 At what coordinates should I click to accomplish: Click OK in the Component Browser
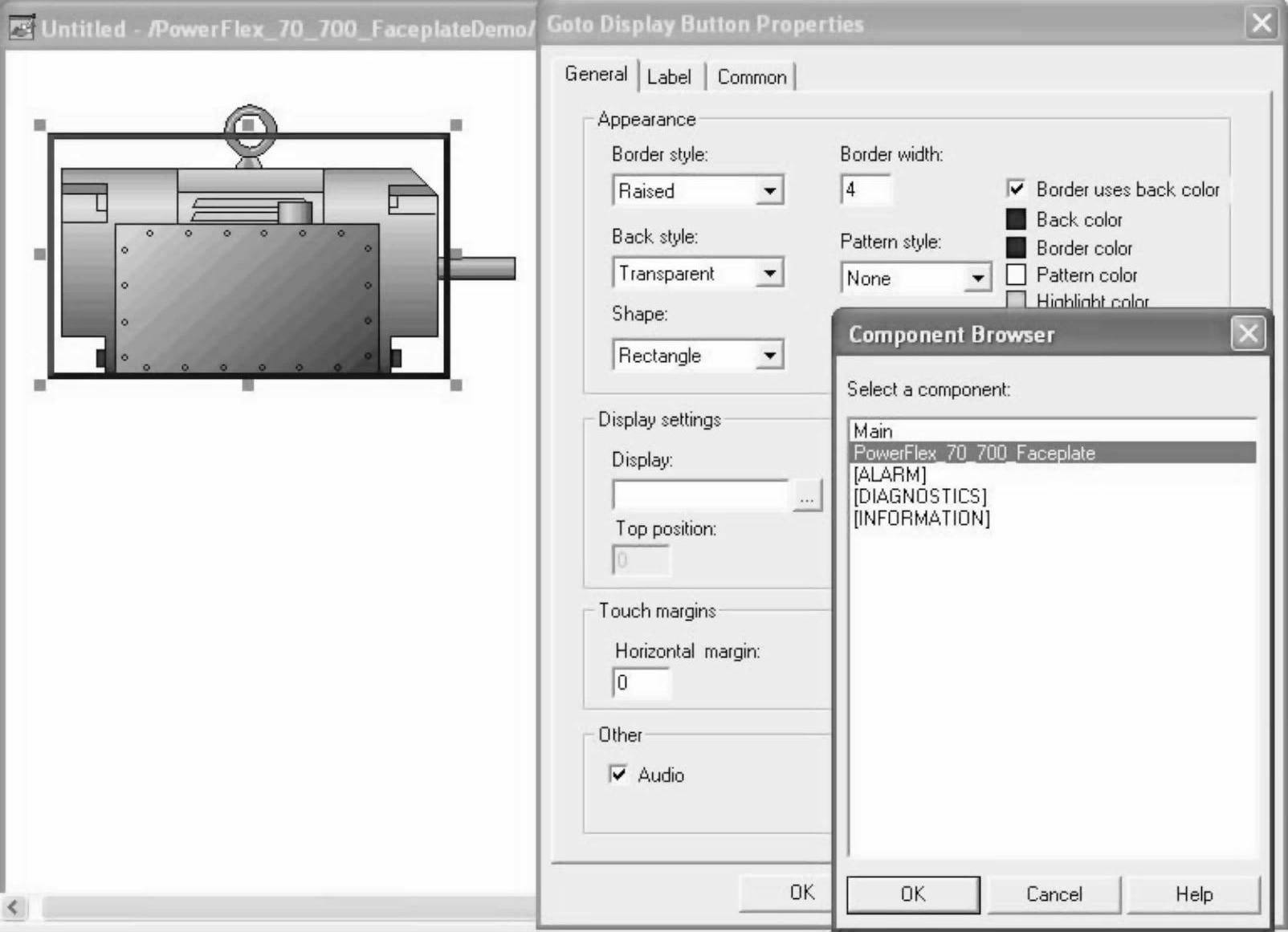pyautogui.click(x=913, y=894)
